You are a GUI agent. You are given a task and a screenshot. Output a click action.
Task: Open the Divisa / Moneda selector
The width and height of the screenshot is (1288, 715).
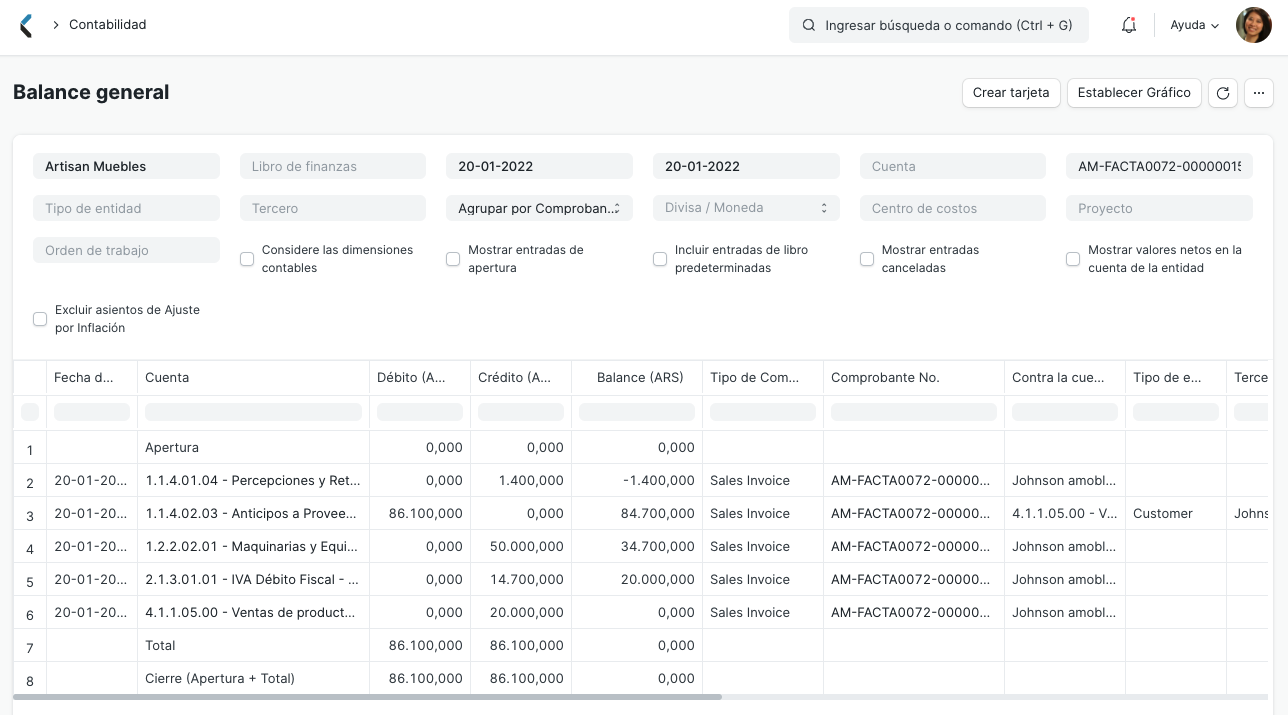pyautogui.click(x=746, y=208)
